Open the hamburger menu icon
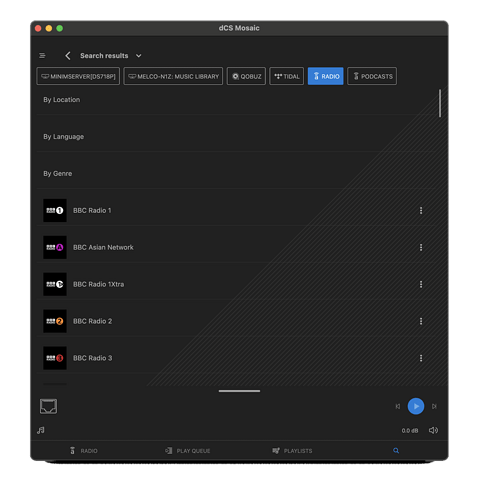The height and width of the screenshot is (500, 478). 42,56
